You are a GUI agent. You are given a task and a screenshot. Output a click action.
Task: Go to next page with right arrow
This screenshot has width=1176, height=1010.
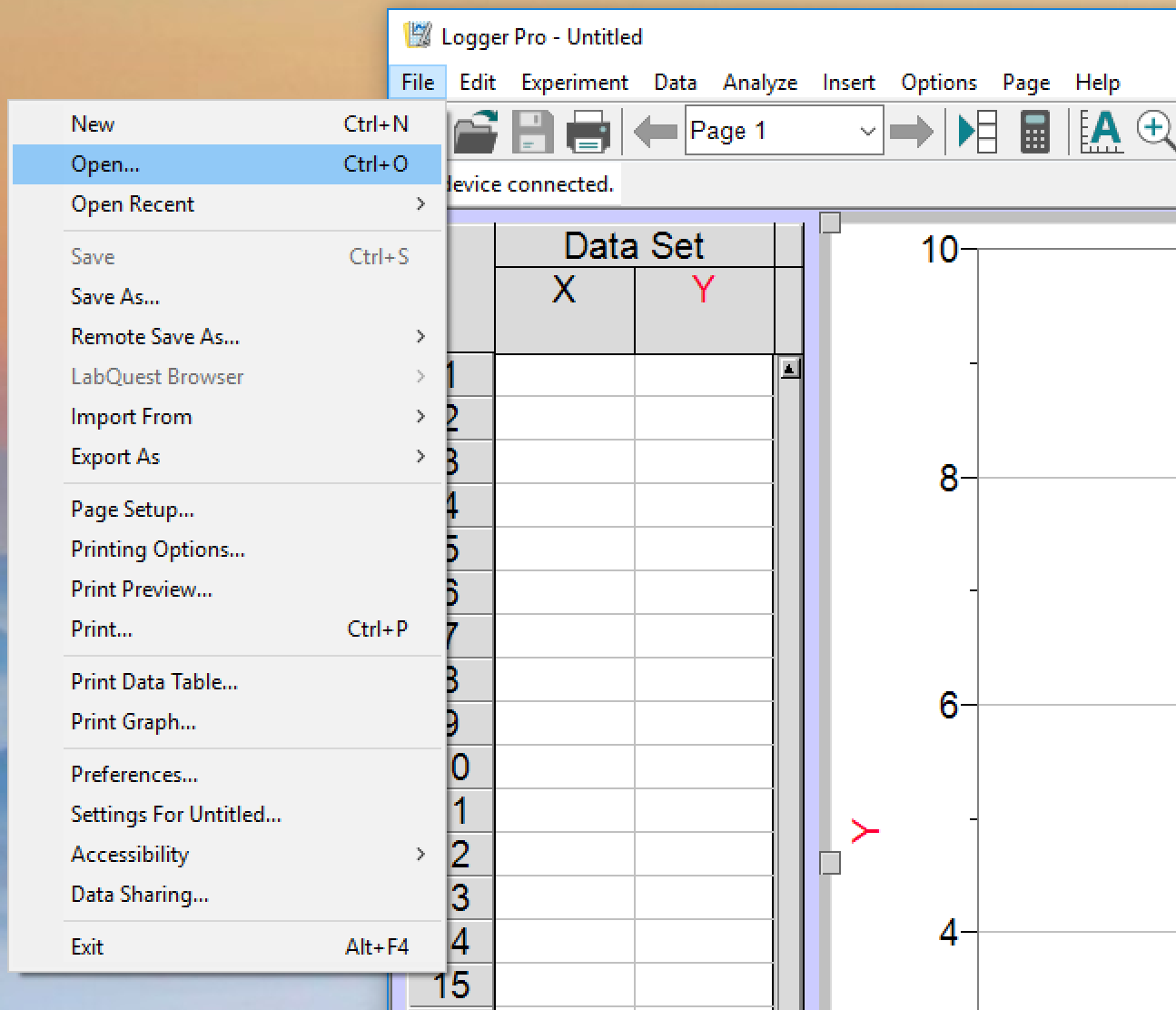click(x=912, y=132)
